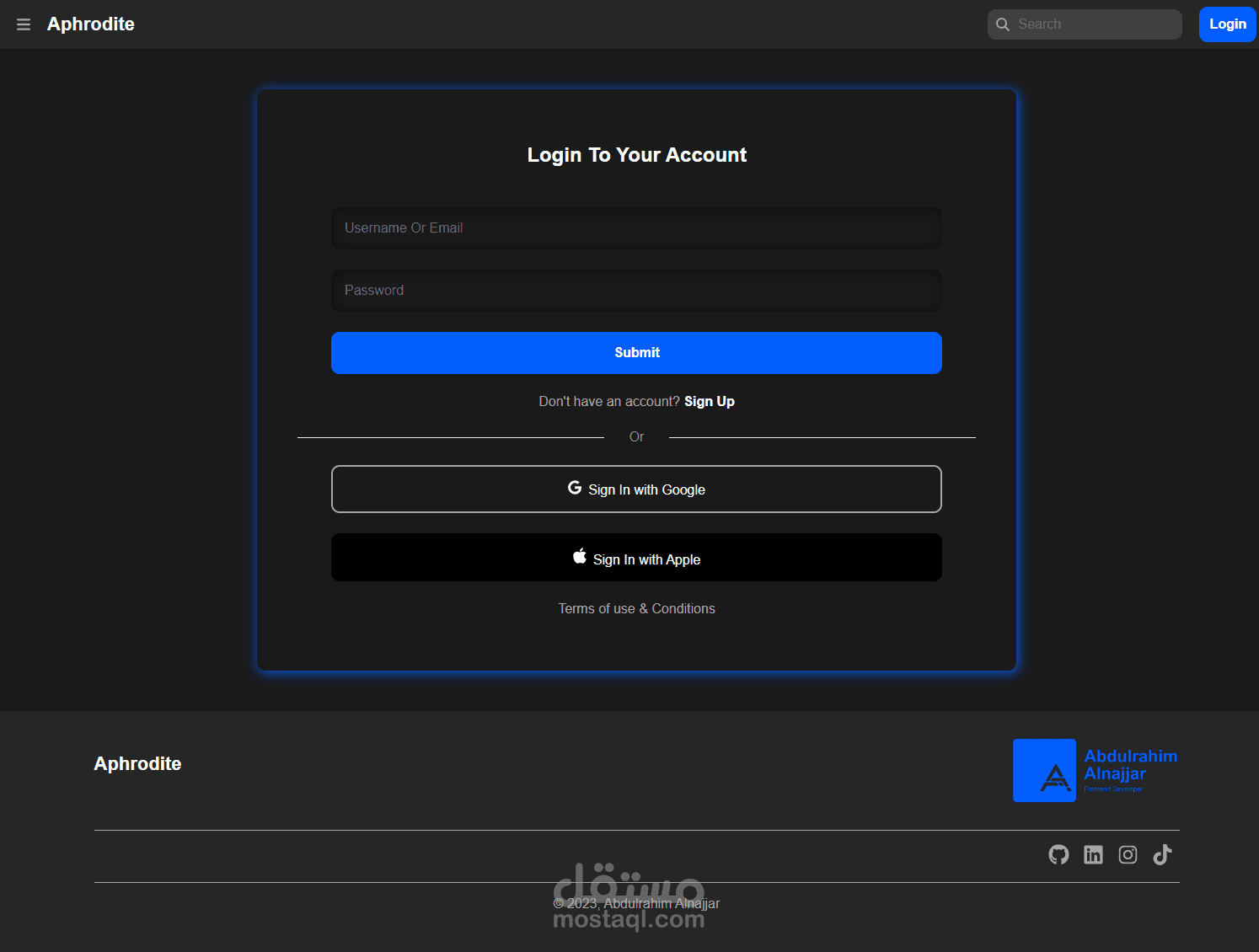Click the Apple logo icon
The image size is (1259, 952).
[x=579, y=555]
